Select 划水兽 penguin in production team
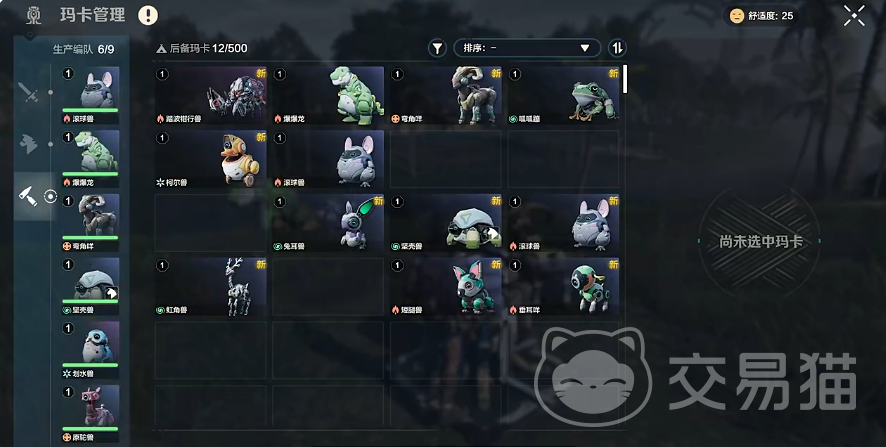This screenshot has height=447, width=886. click(90, 350)
